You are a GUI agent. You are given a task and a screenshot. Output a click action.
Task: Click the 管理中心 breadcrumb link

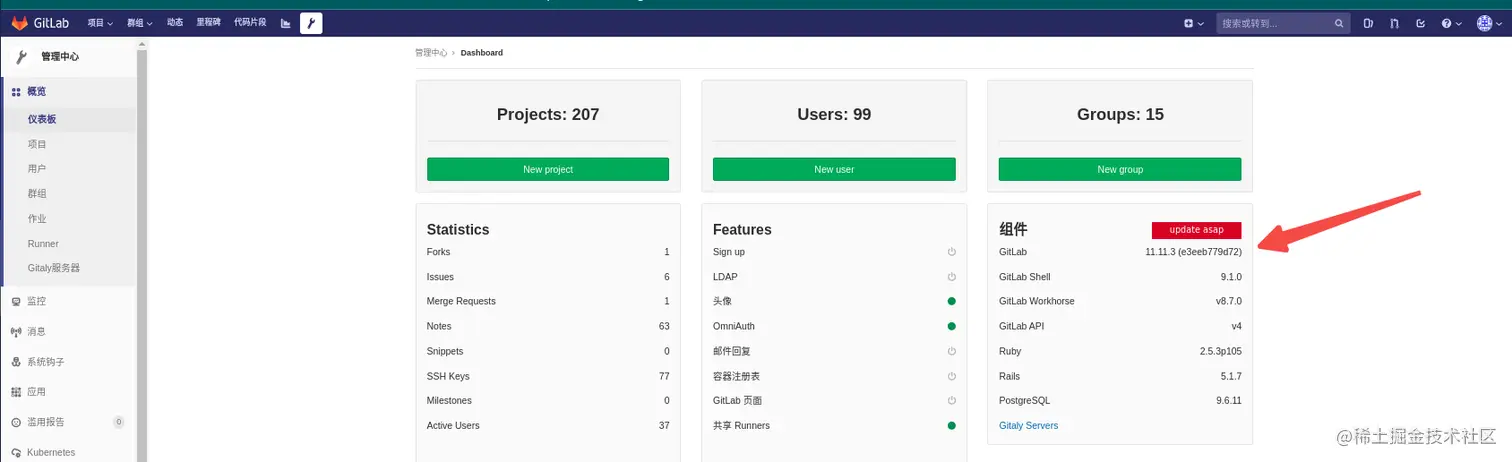431,52
